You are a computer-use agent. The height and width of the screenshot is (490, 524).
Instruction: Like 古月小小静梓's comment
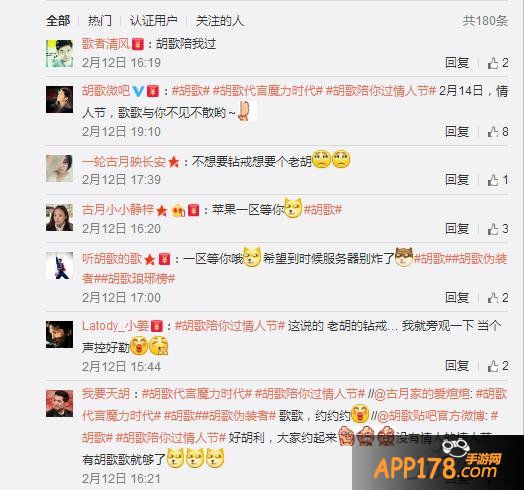tap(498, 229)
